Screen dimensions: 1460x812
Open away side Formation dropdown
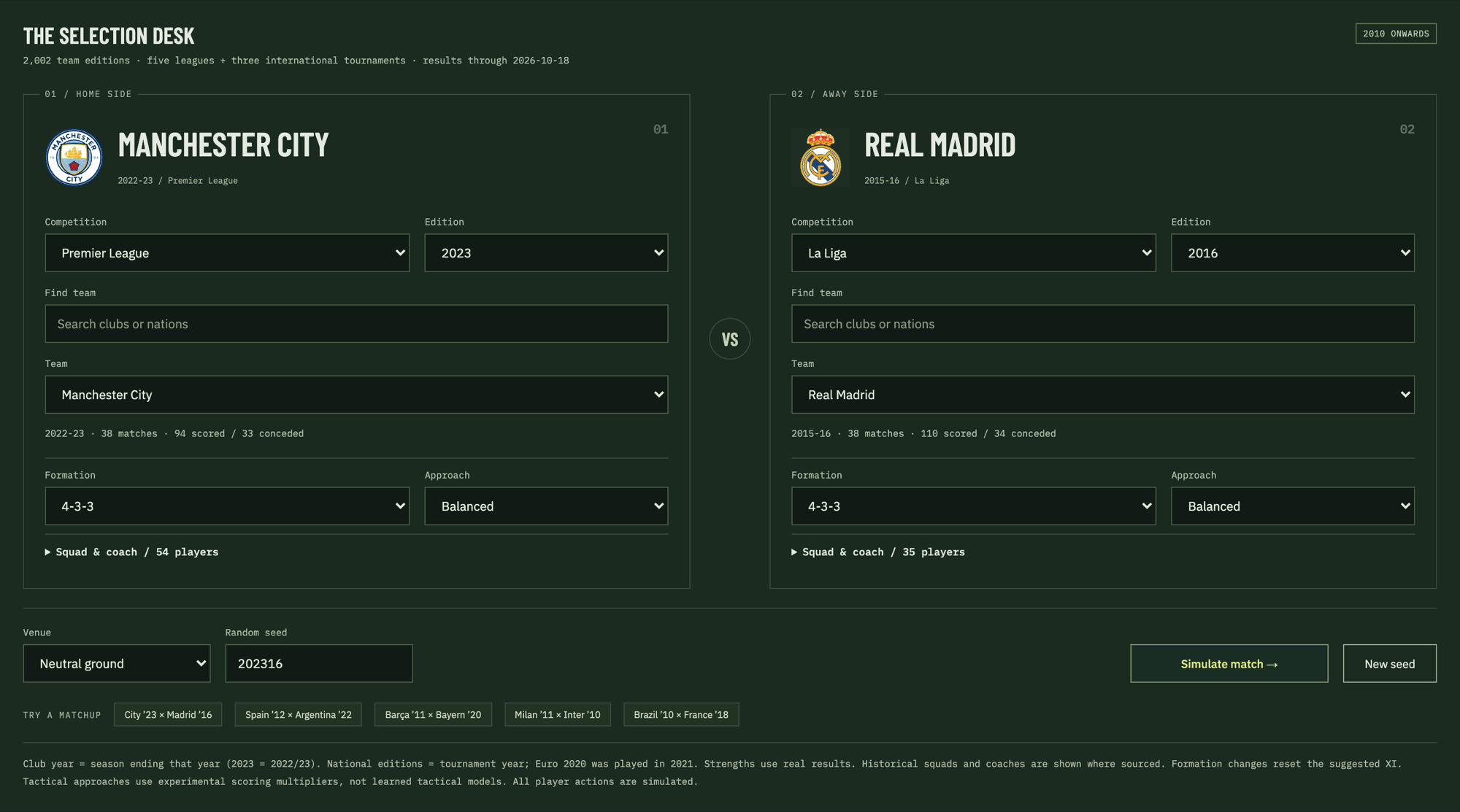click(x=974, y=506)
